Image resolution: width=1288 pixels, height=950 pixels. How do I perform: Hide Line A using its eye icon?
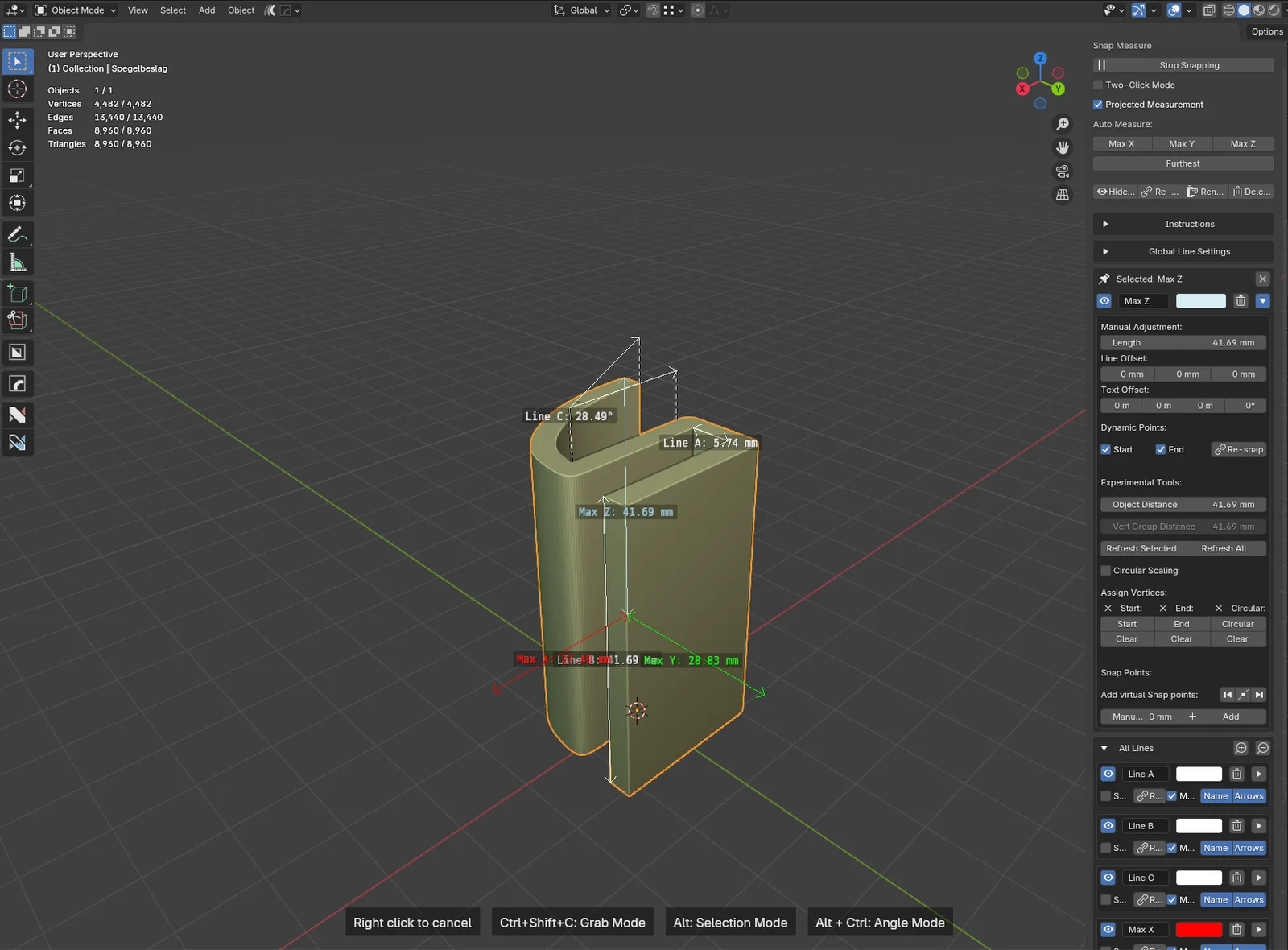1108,774
